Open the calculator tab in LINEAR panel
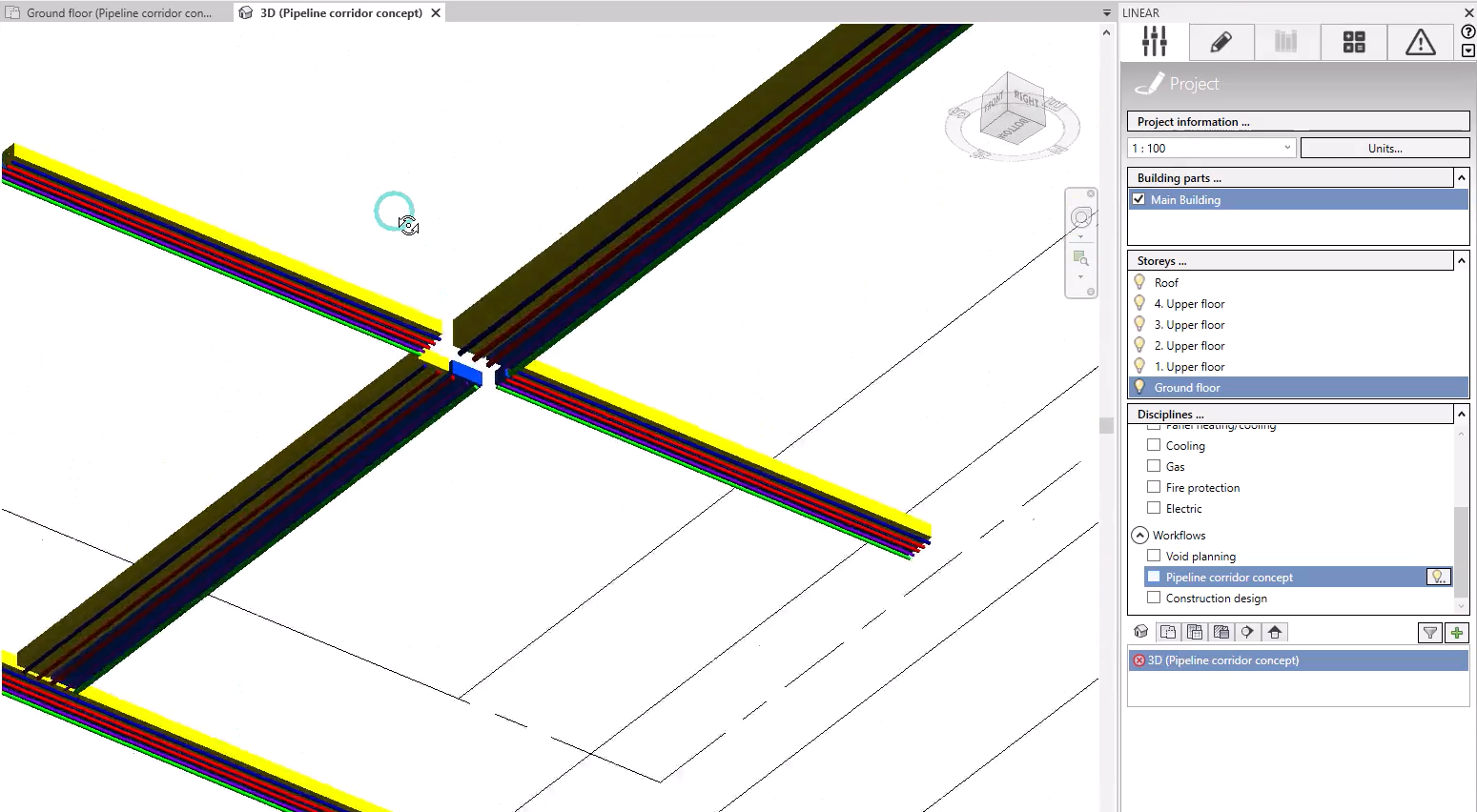Viewport: 1477px width, 812px height. [x=1353, y=42]
